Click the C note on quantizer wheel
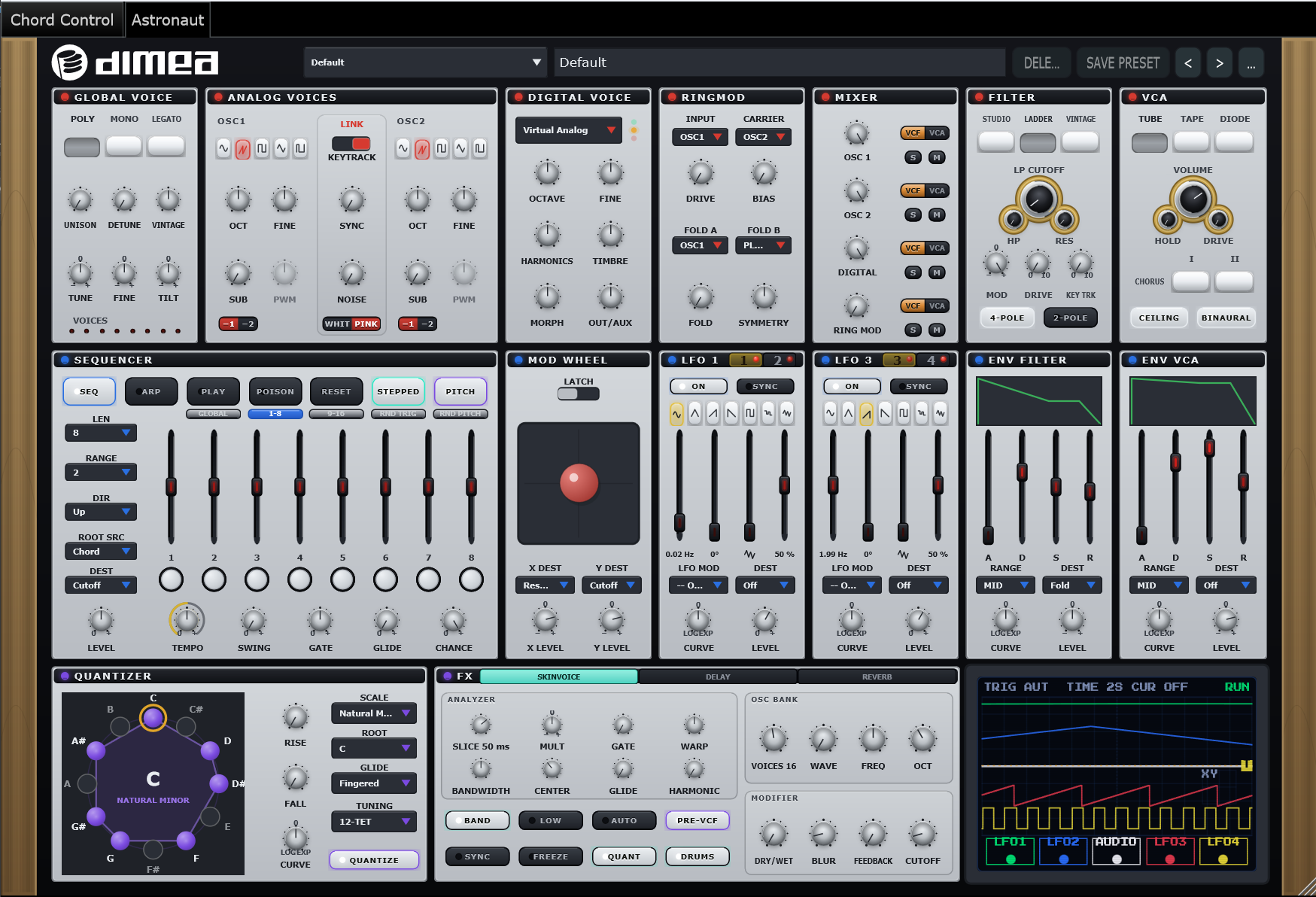 153,718
